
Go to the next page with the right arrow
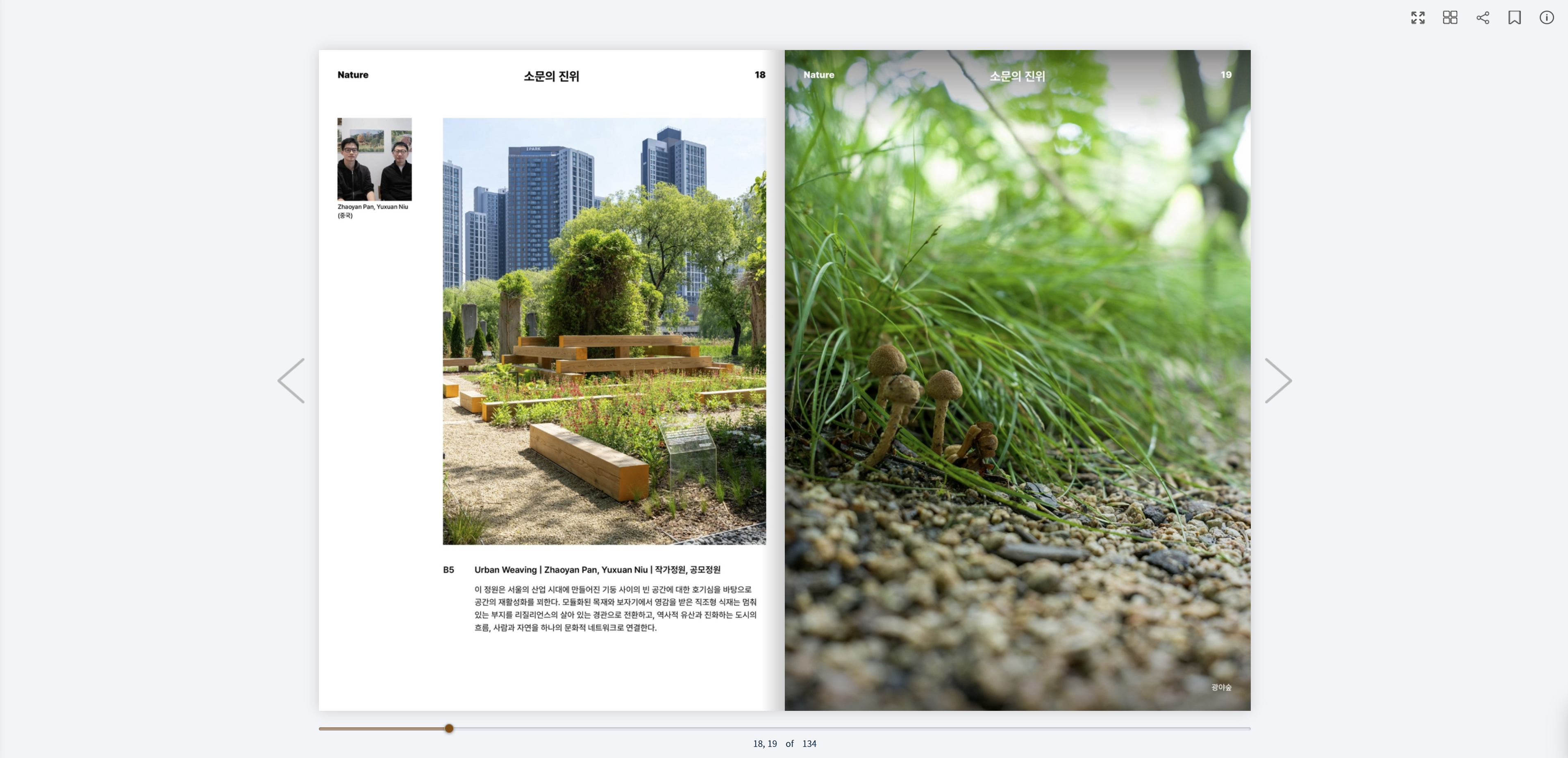click(x=1278, y=380)
